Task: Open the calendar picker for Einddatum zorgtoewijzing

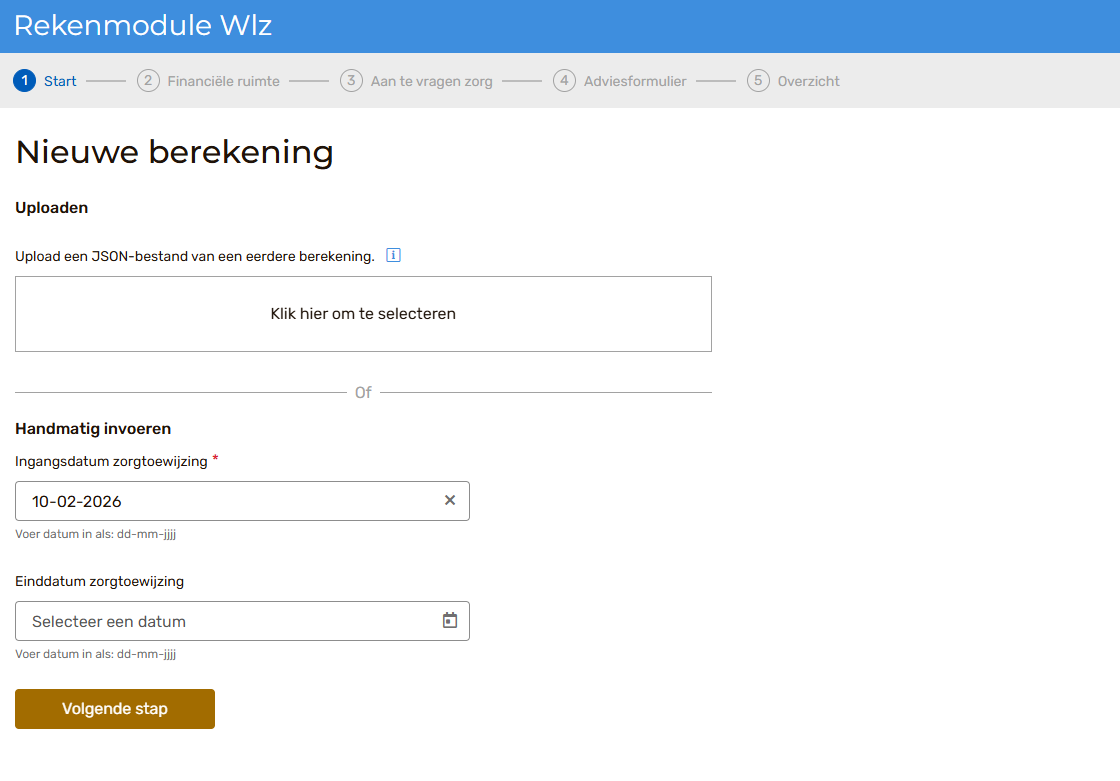Action: click(450, 621)
